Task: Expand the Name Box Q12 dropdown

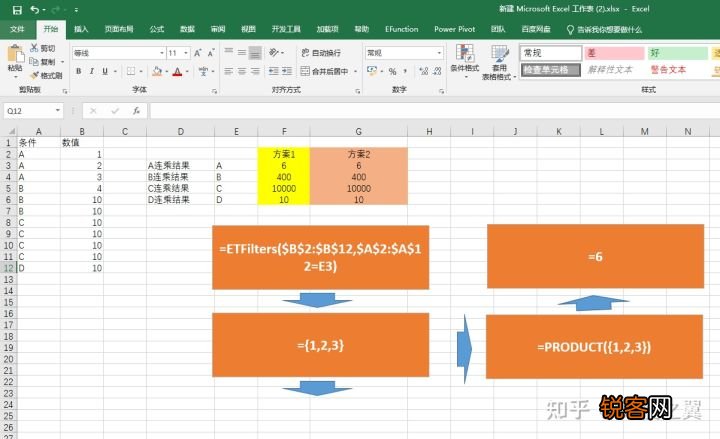Action: [58, 111]
